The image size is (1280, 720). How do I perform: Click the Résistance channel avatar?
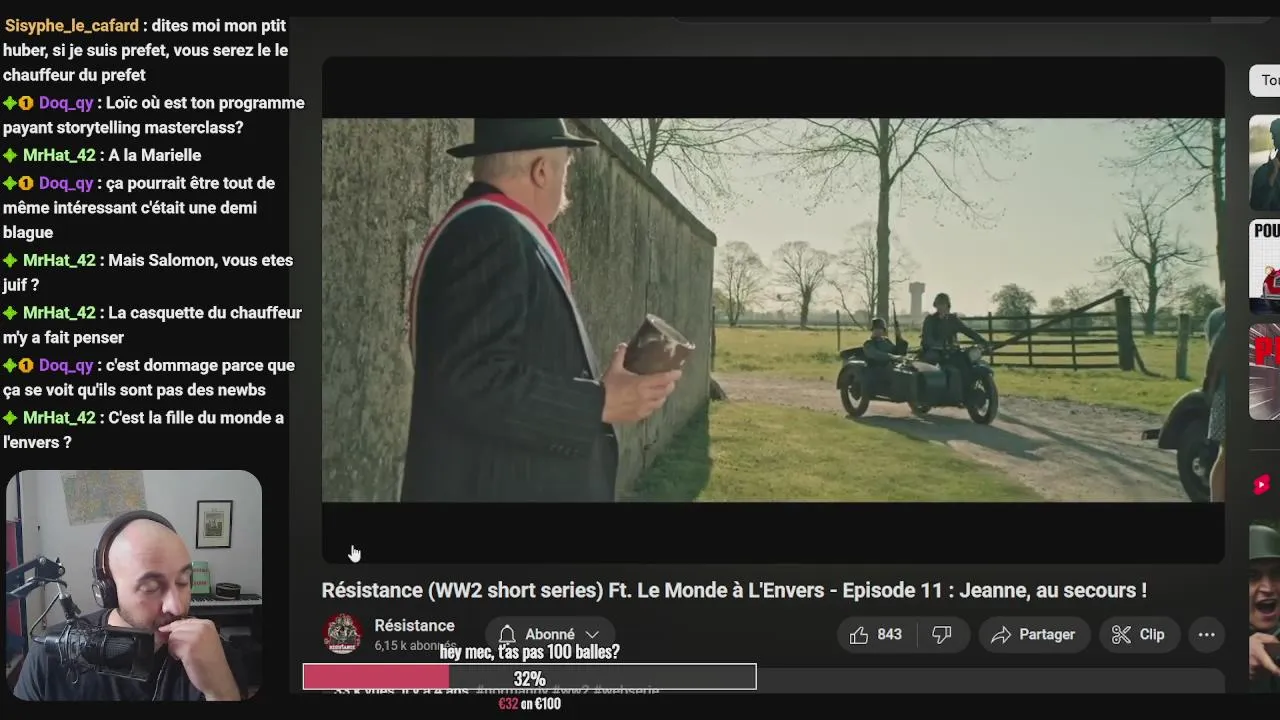coord(342,634)
